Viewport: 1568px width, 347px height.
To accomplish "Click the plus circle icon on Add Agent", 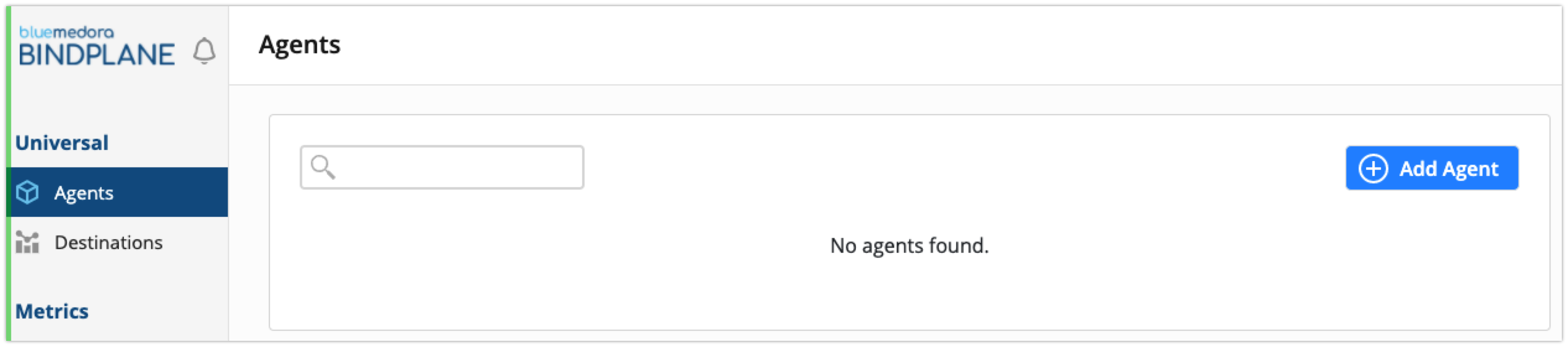I will (1373, 169).
